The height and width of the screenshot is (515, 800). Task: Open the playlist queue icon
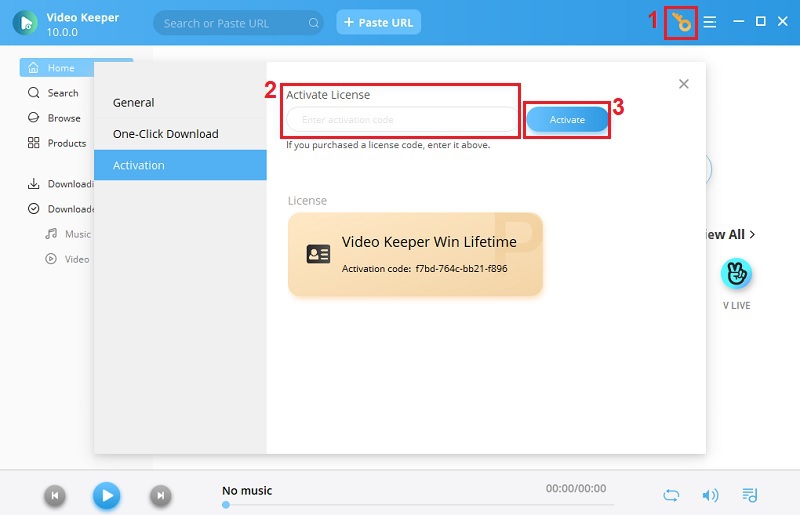pyautogui.click(x=749, y=495)
